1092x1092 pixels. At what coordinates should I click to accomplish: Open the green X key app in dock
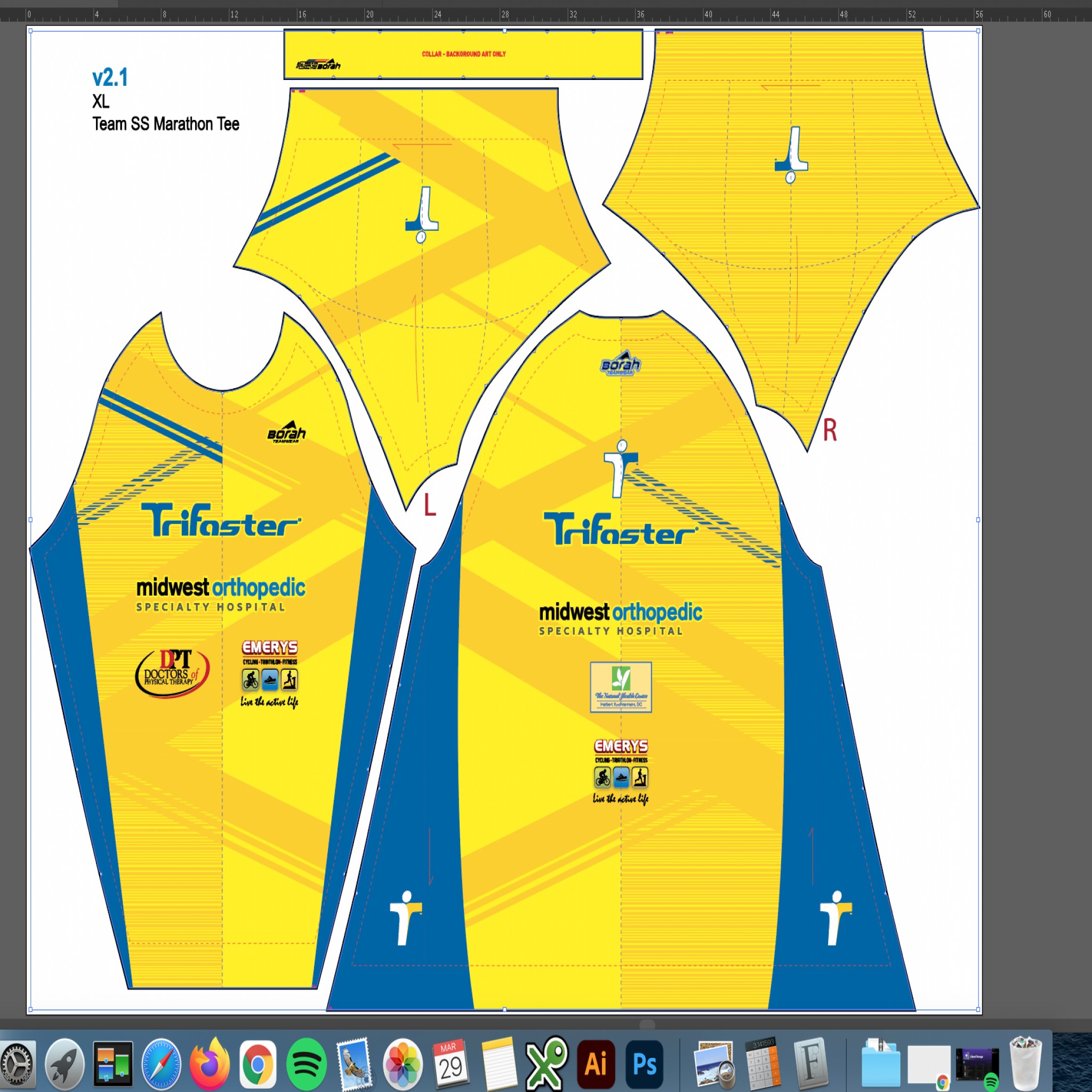[547, 1064]
